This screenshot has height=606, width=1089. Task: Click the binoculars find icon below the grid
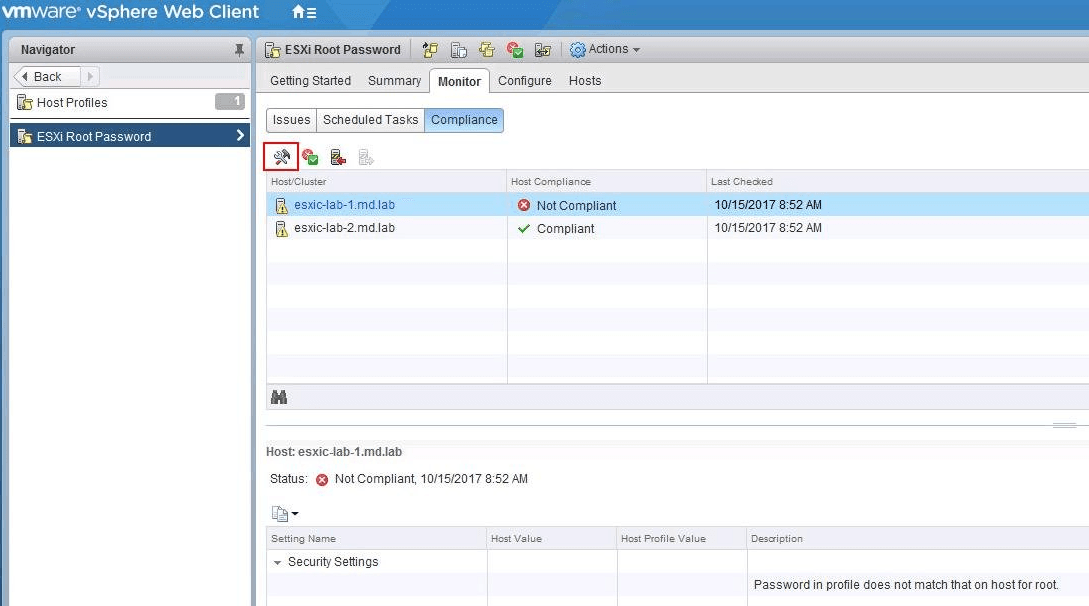[x=279, y=397]
